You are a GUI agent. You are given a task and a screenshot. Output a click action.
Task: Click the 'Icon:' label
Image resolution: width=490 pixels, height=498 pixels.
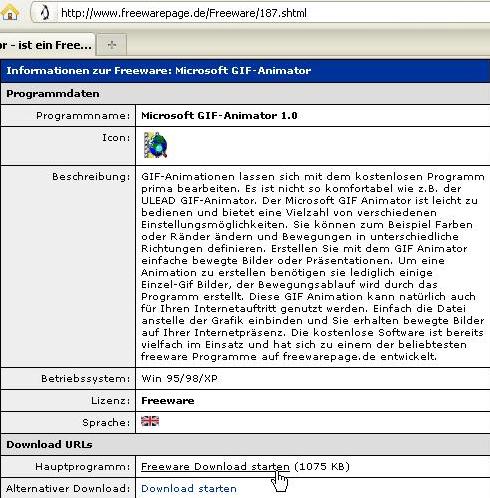pyautogui.click(x=116, y=138)
